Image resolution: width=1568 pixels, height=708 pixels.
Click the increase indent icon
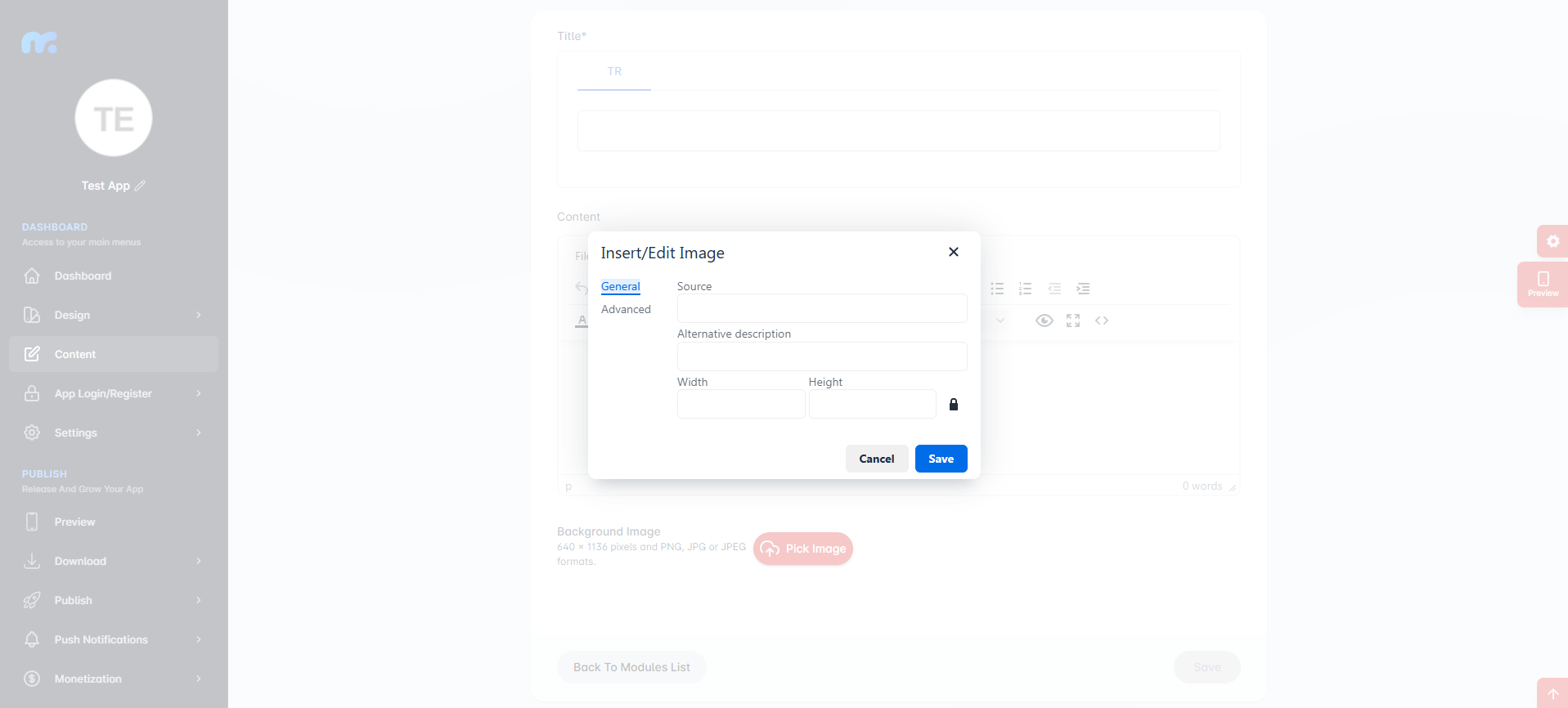[1083, 289]
